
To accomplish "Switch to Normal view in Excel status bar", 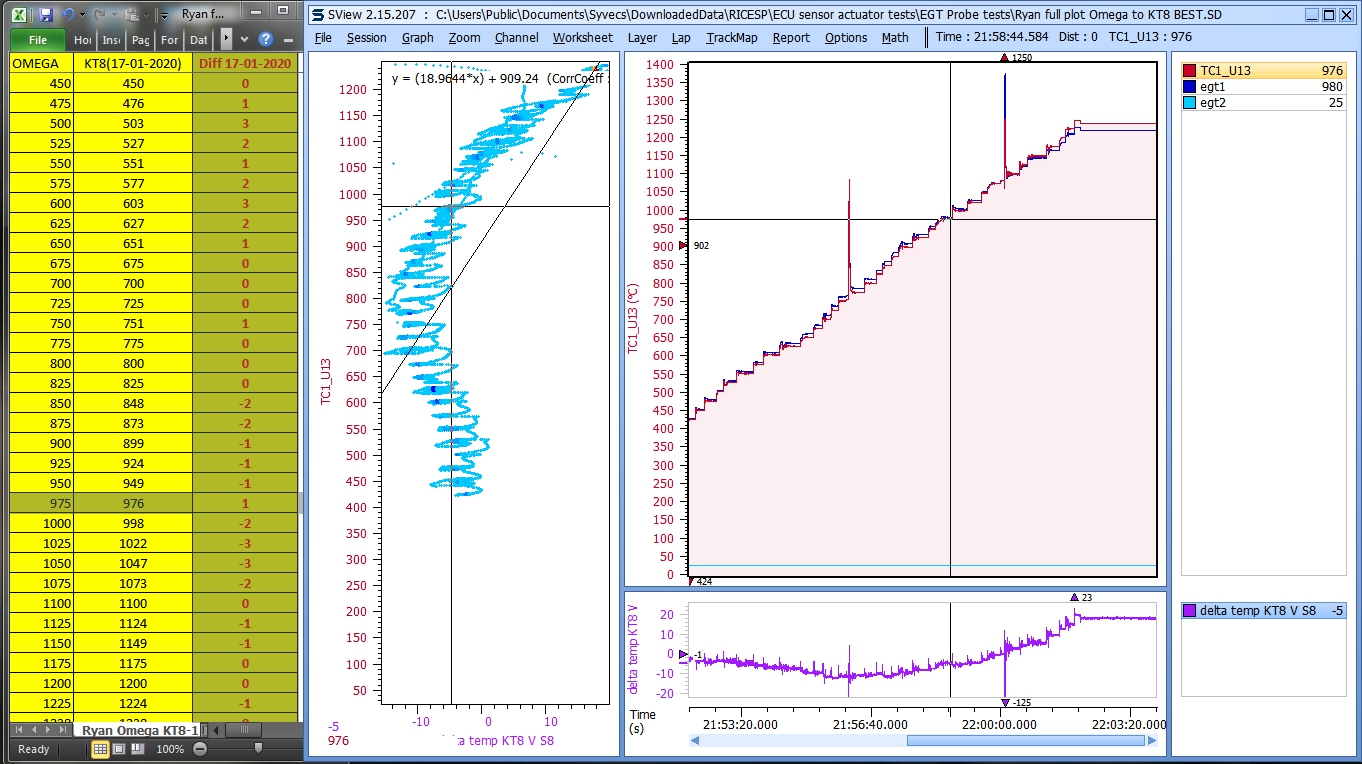I will pyautogui.click(x=100, y=749).
